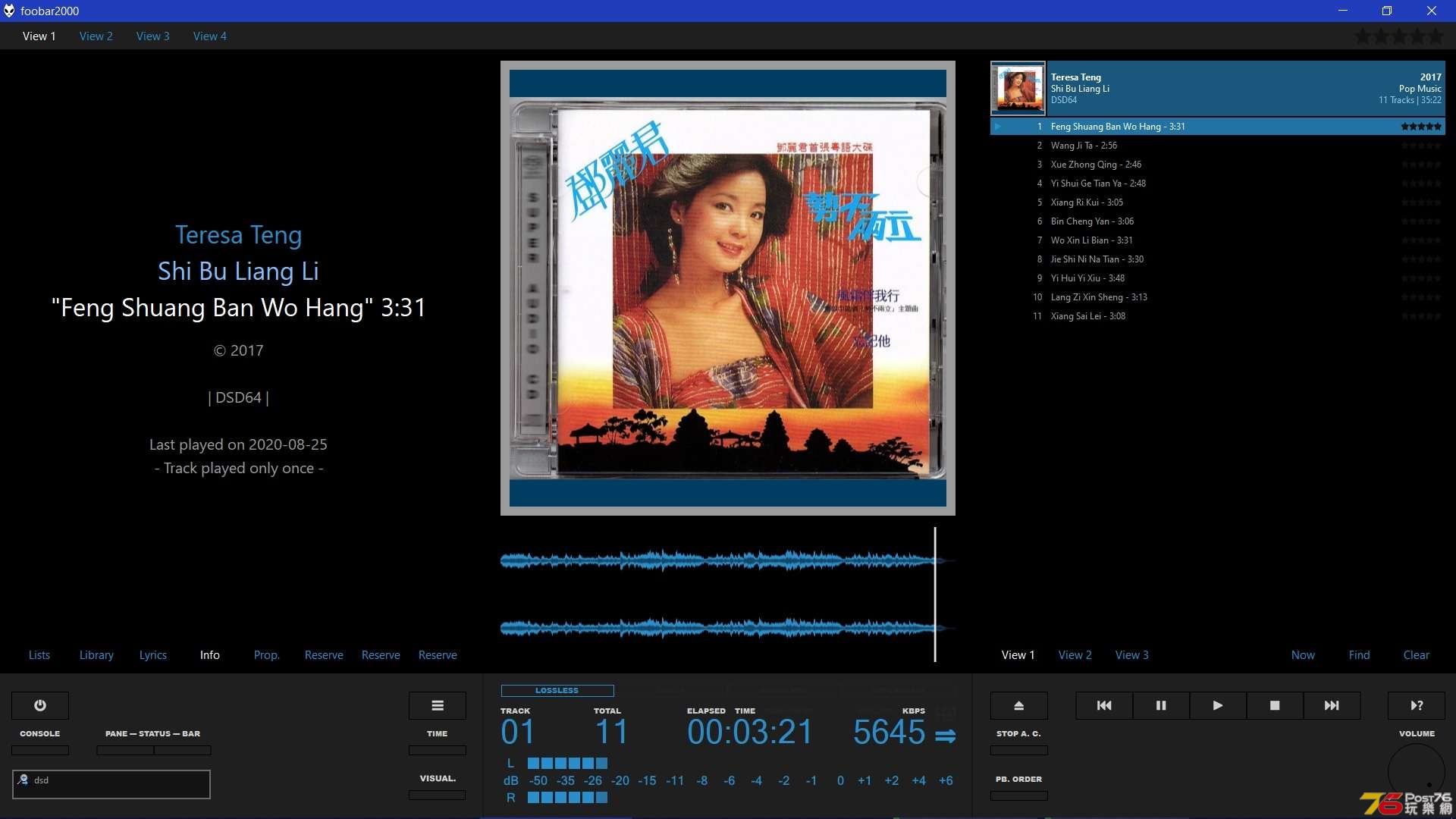Click the dsd search input field
Image resolution: width=1456 pixels, height=819 pixels.
point(111,784)
